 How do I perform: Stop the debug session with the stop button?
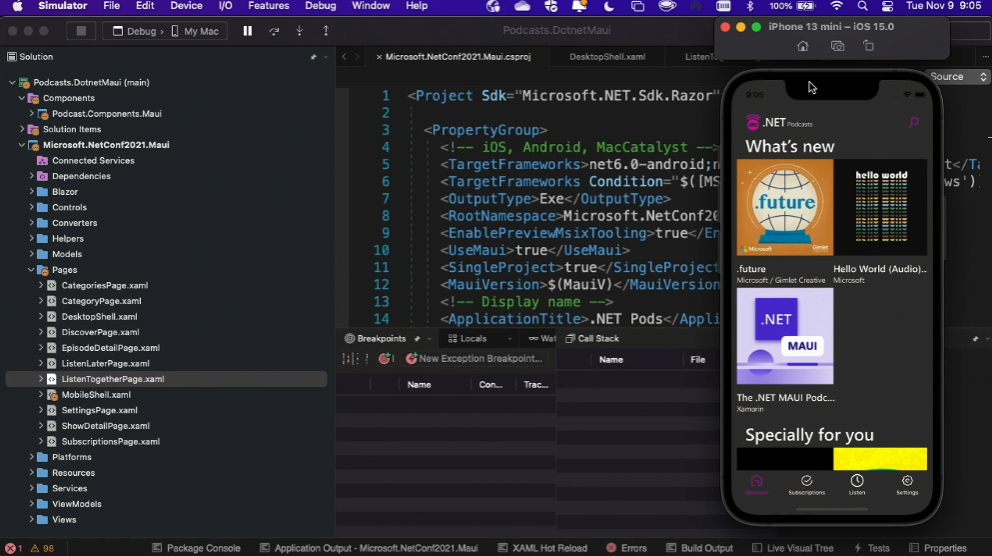80,31
